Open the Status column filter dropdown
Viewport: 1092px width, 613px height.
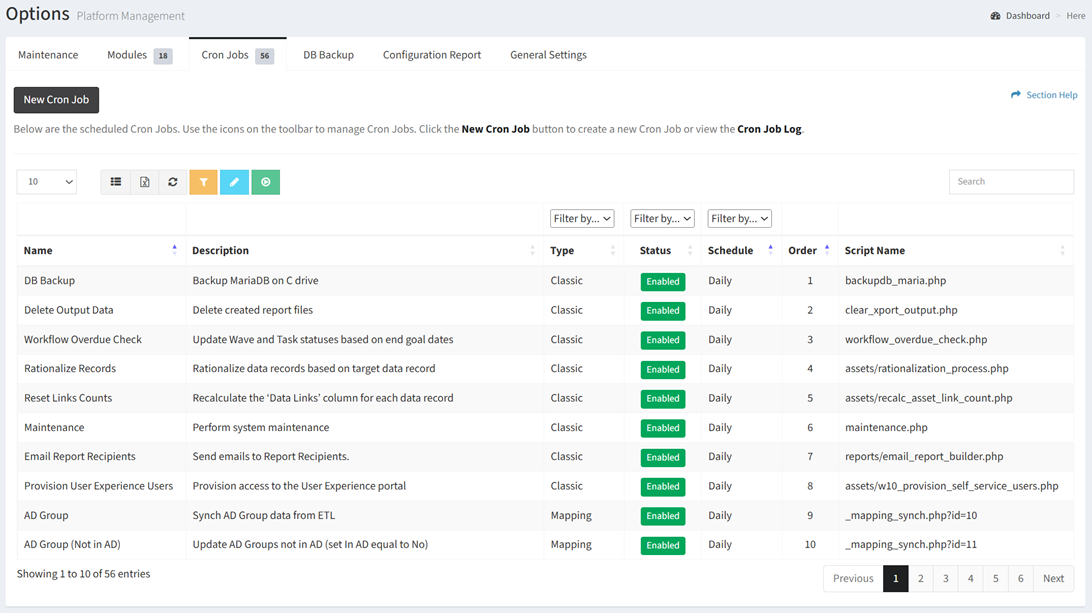[x=661, y=218]
